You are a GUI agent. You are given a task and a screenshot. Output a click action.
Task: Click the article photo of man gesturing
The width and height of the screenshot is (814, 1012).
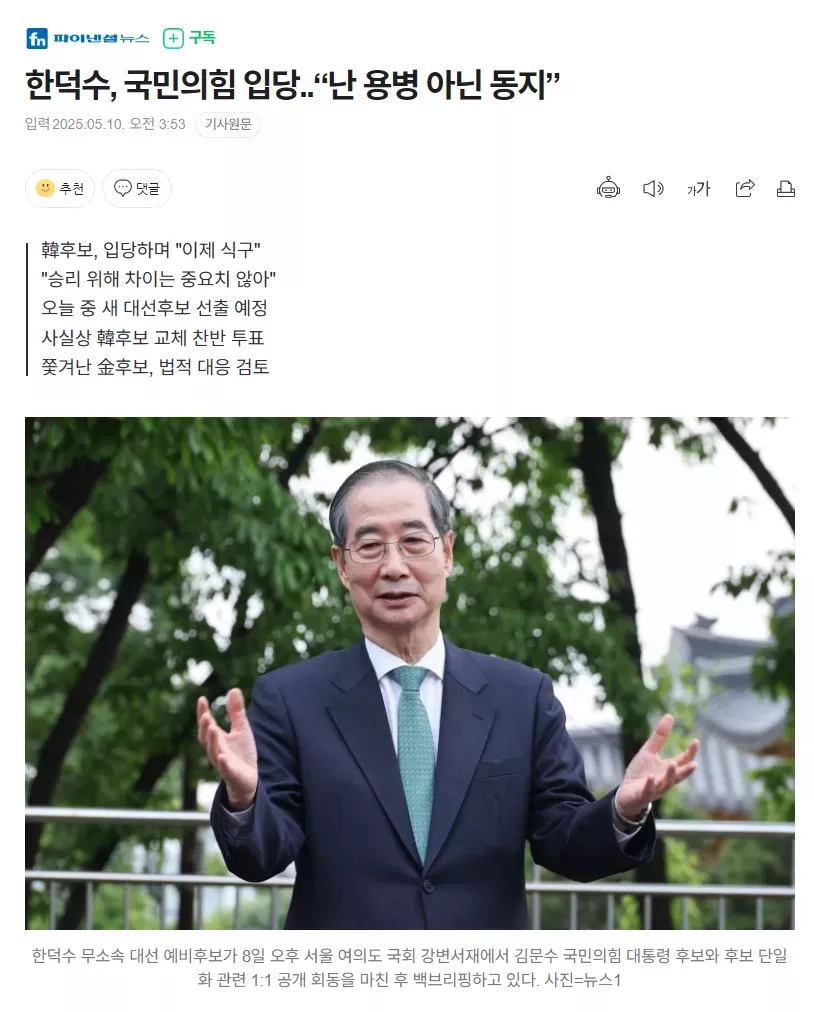pyautogui.click(x=410, y=673)
